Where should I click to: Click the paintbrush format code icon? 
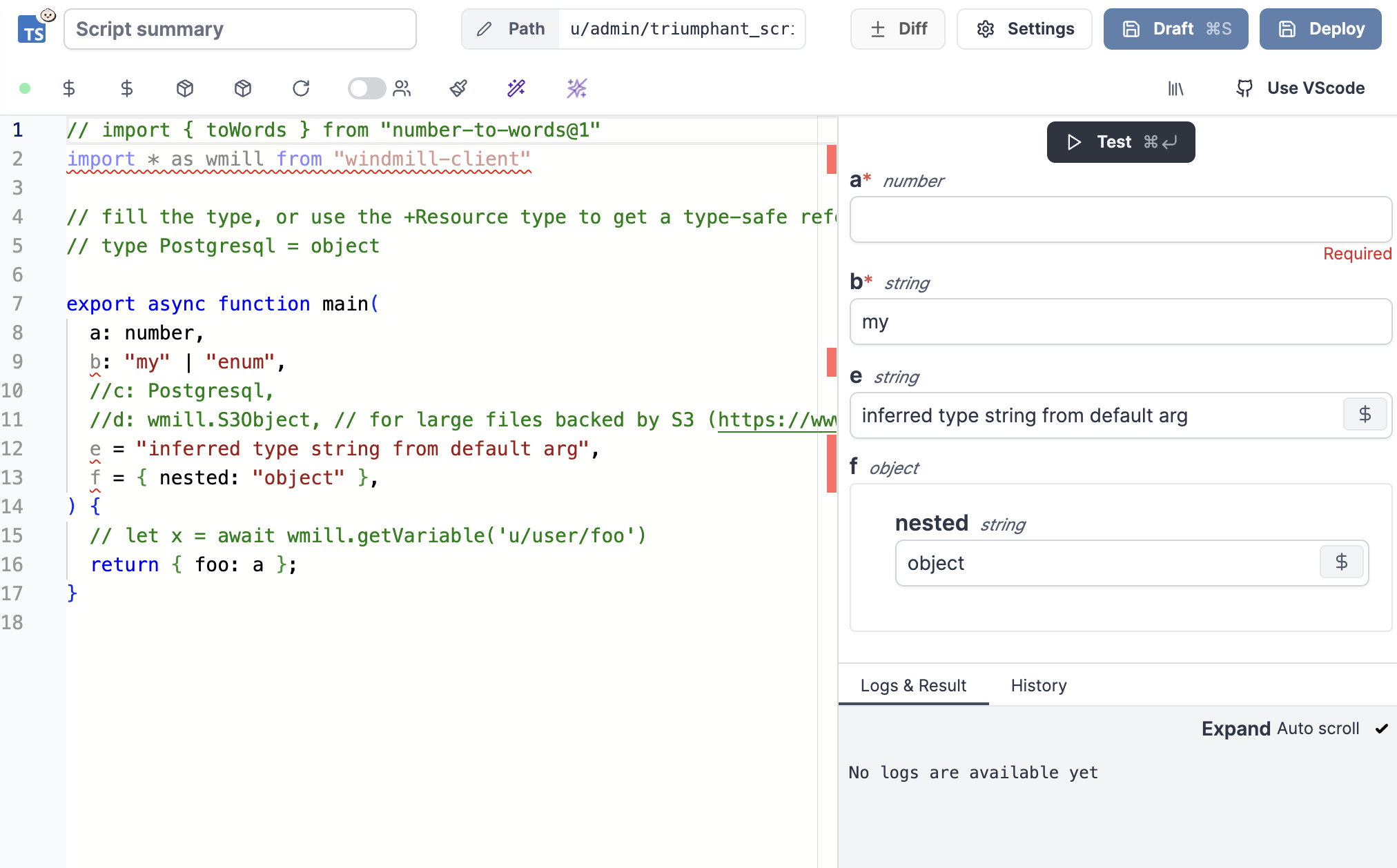pyautogui.click(x=458, y=88)
